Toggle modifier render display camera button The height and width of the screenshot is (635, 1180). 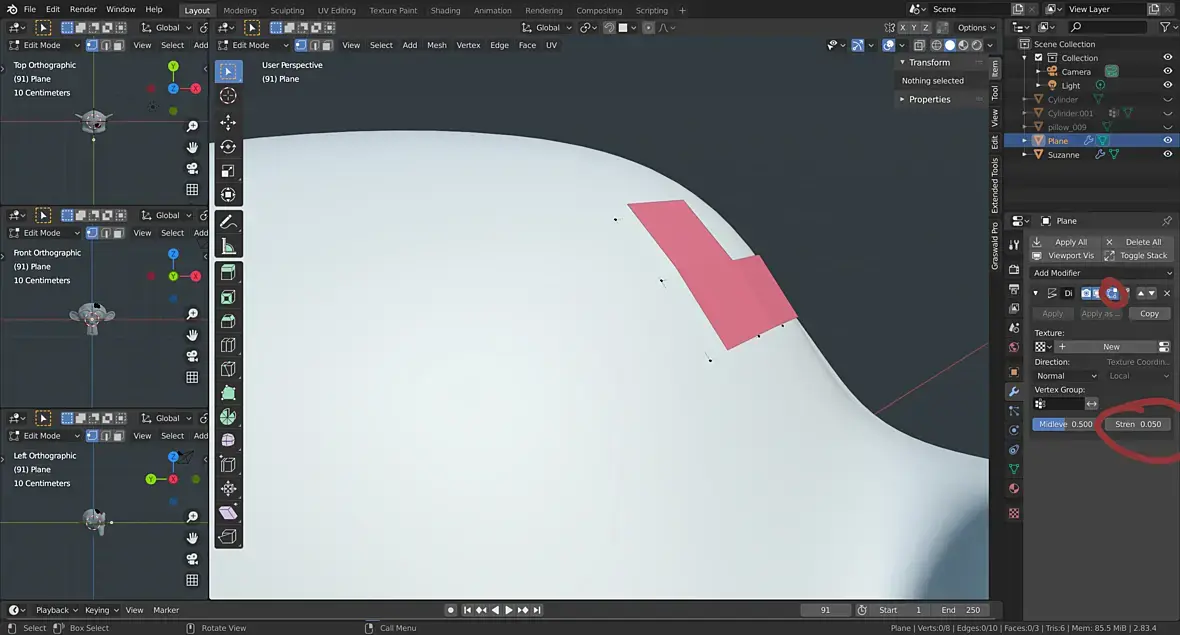click(1087, 293)
